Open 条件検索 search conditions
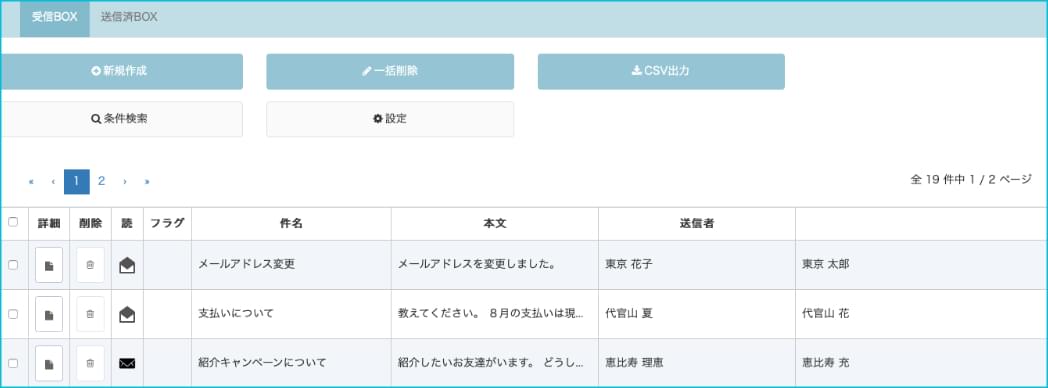 [x=121, y=120]
